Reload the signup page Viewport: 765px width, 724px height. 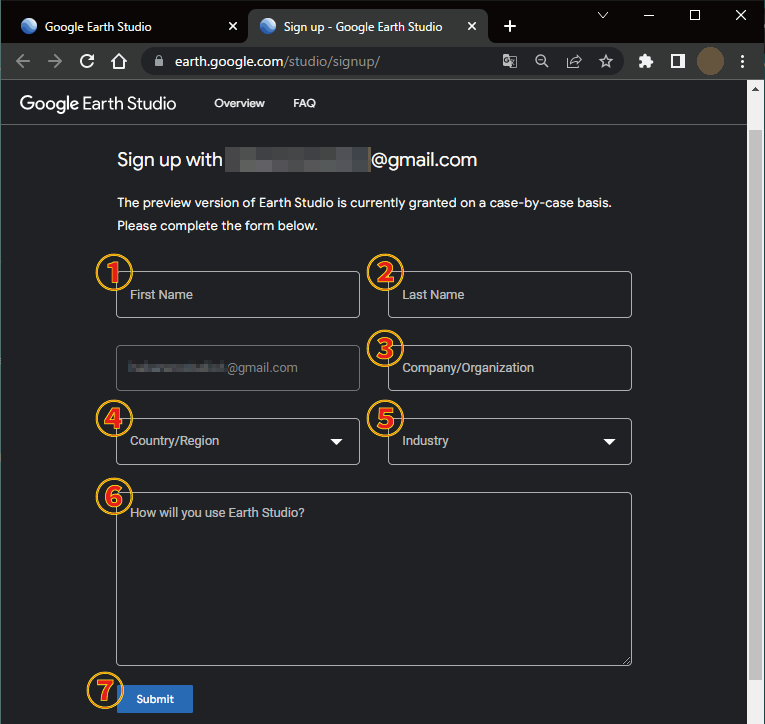coord(87,61)
